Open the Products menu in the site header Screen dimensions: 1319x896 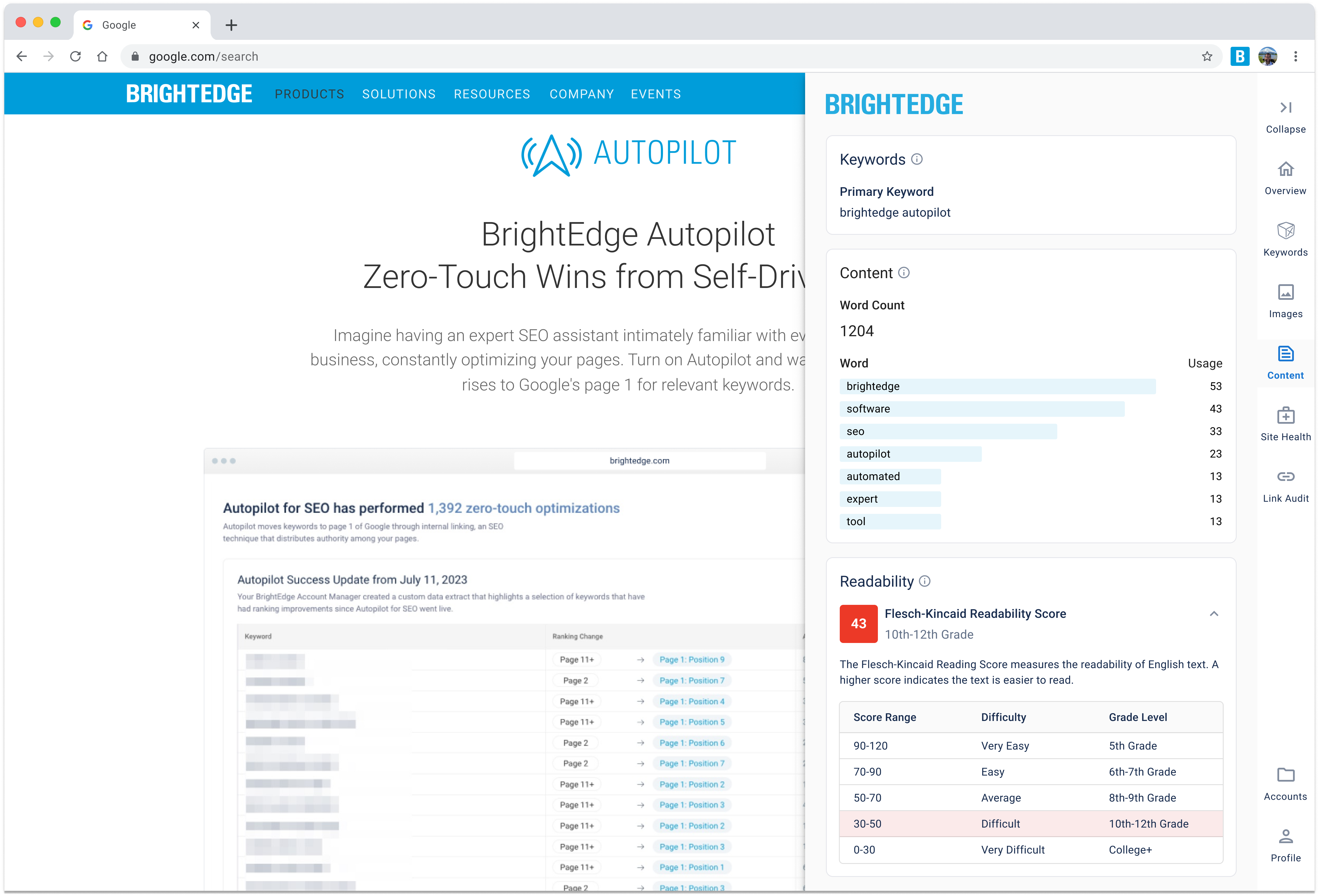pyautogui.click(x=309, y=94)
